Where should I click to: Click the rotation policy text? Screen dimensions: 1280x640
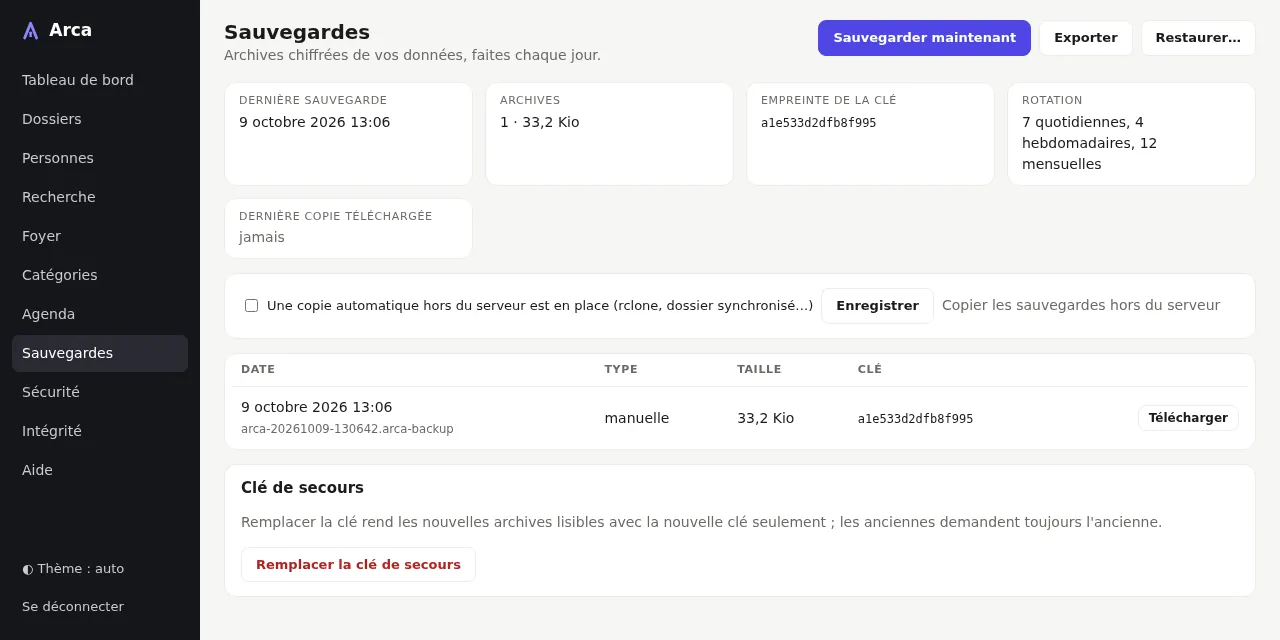pos(1090,143)
